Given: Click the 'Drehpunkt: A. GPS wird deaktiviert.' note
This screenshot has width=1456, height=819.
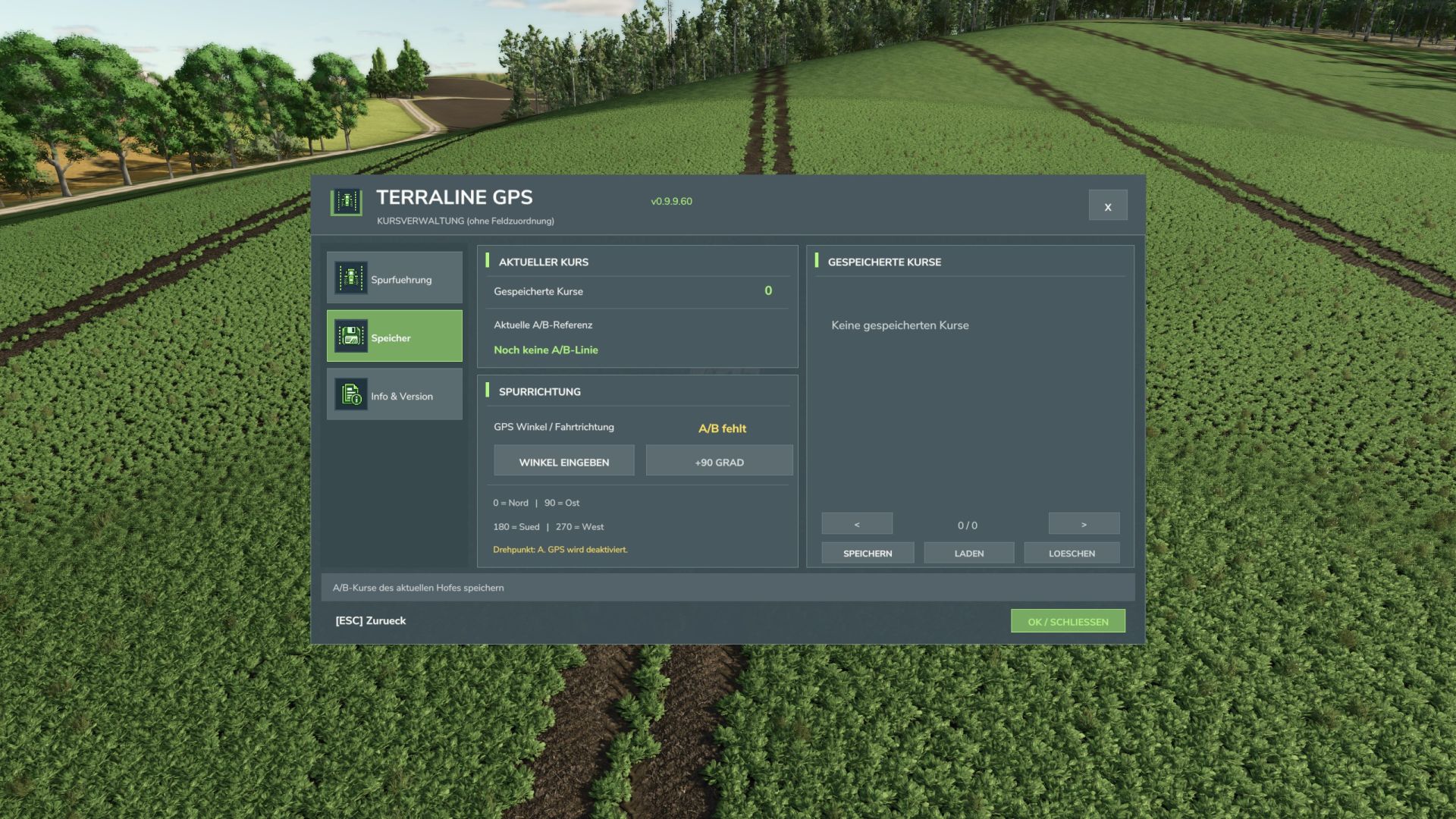Looking at the screenshot, I should click(x=560, y=549).
